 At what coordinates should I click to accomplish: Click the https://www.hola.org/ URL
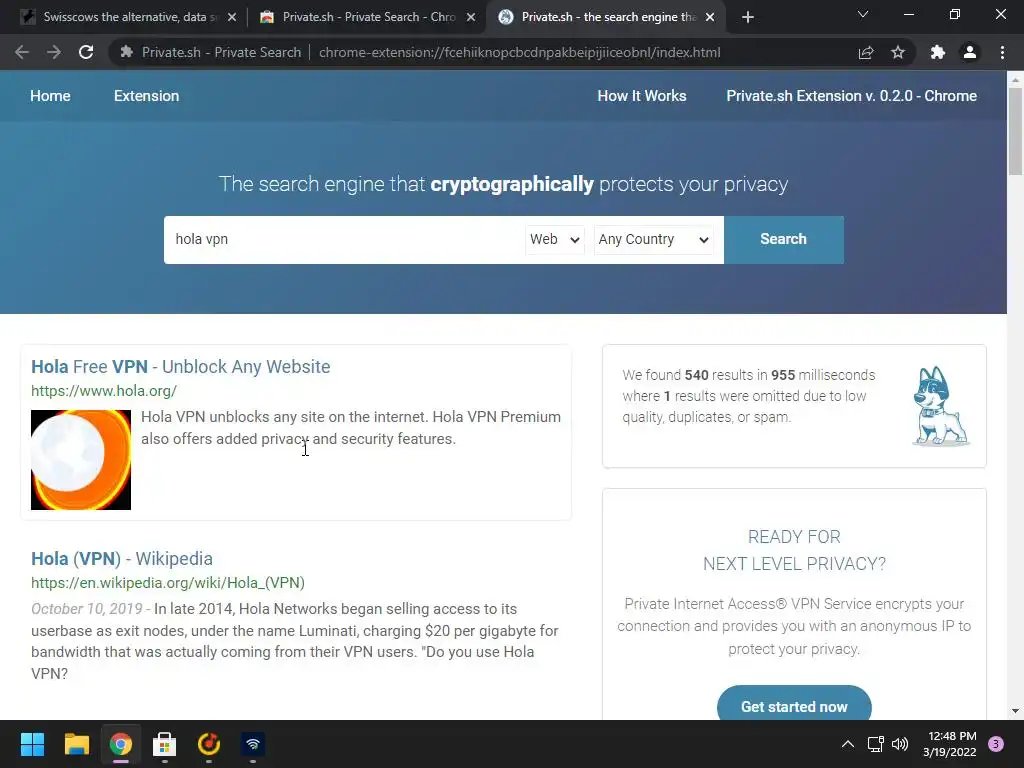click(104, 391)
